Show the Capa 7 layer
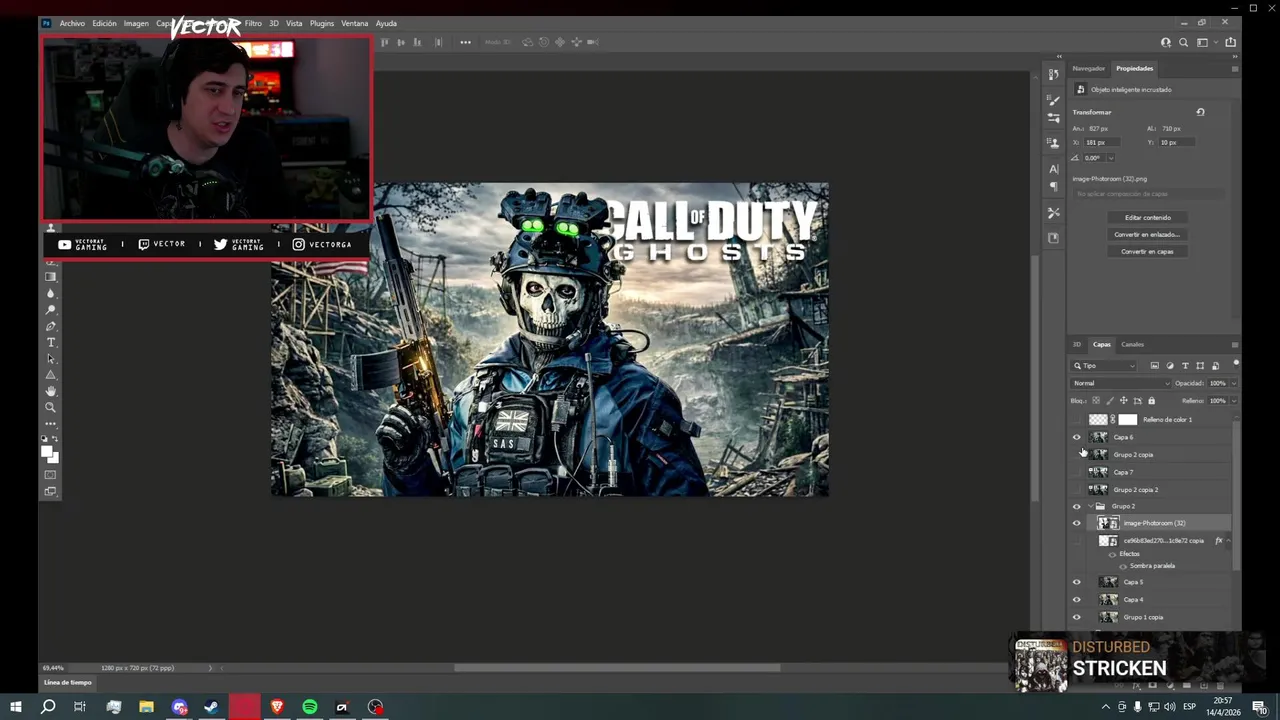 1077,472
